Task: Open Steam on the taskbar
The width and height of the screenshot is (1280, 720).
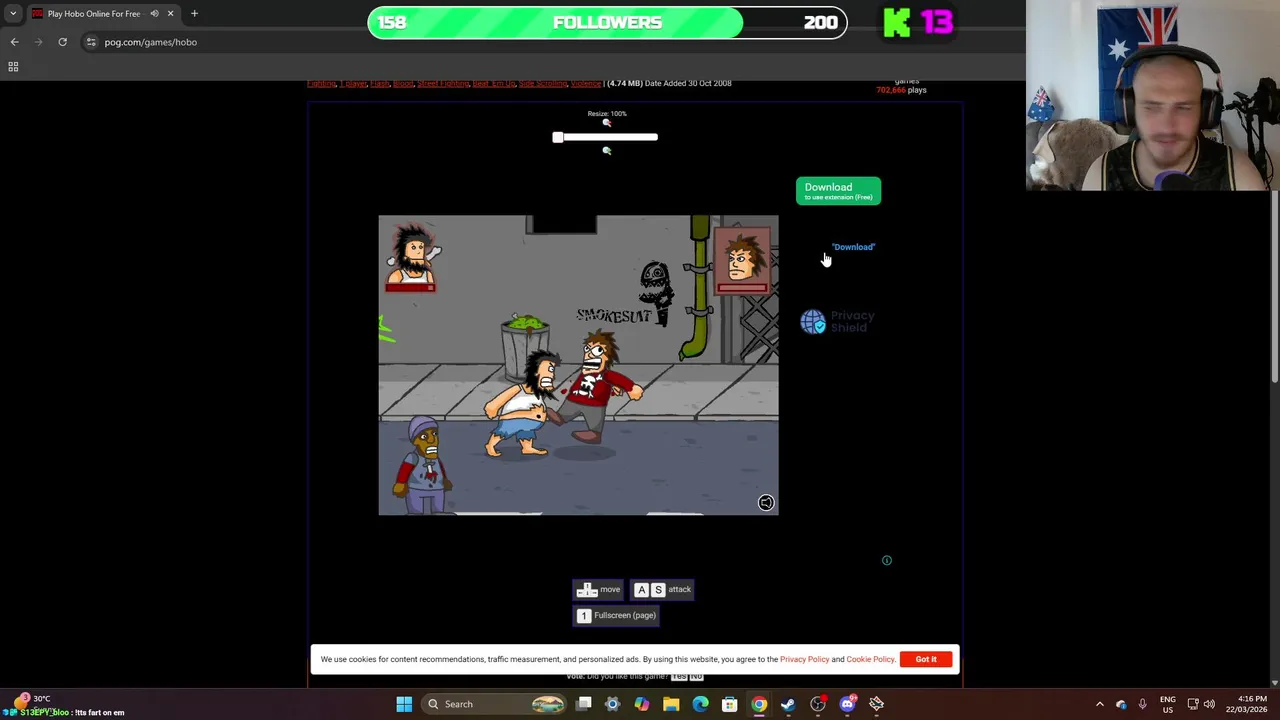Action: point(788,704)
